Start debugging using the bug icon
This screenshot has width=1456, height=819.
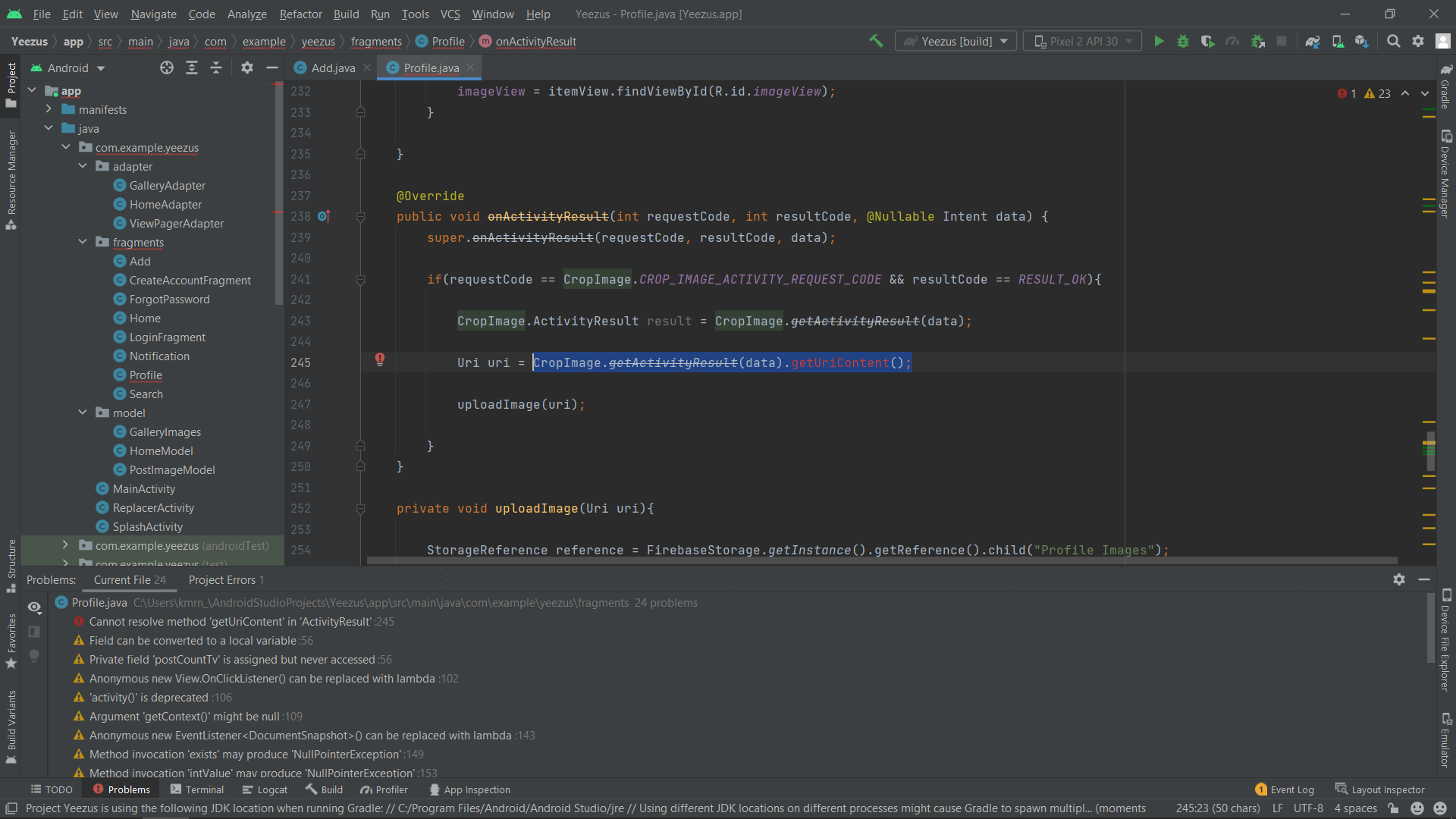[1183, 42]
